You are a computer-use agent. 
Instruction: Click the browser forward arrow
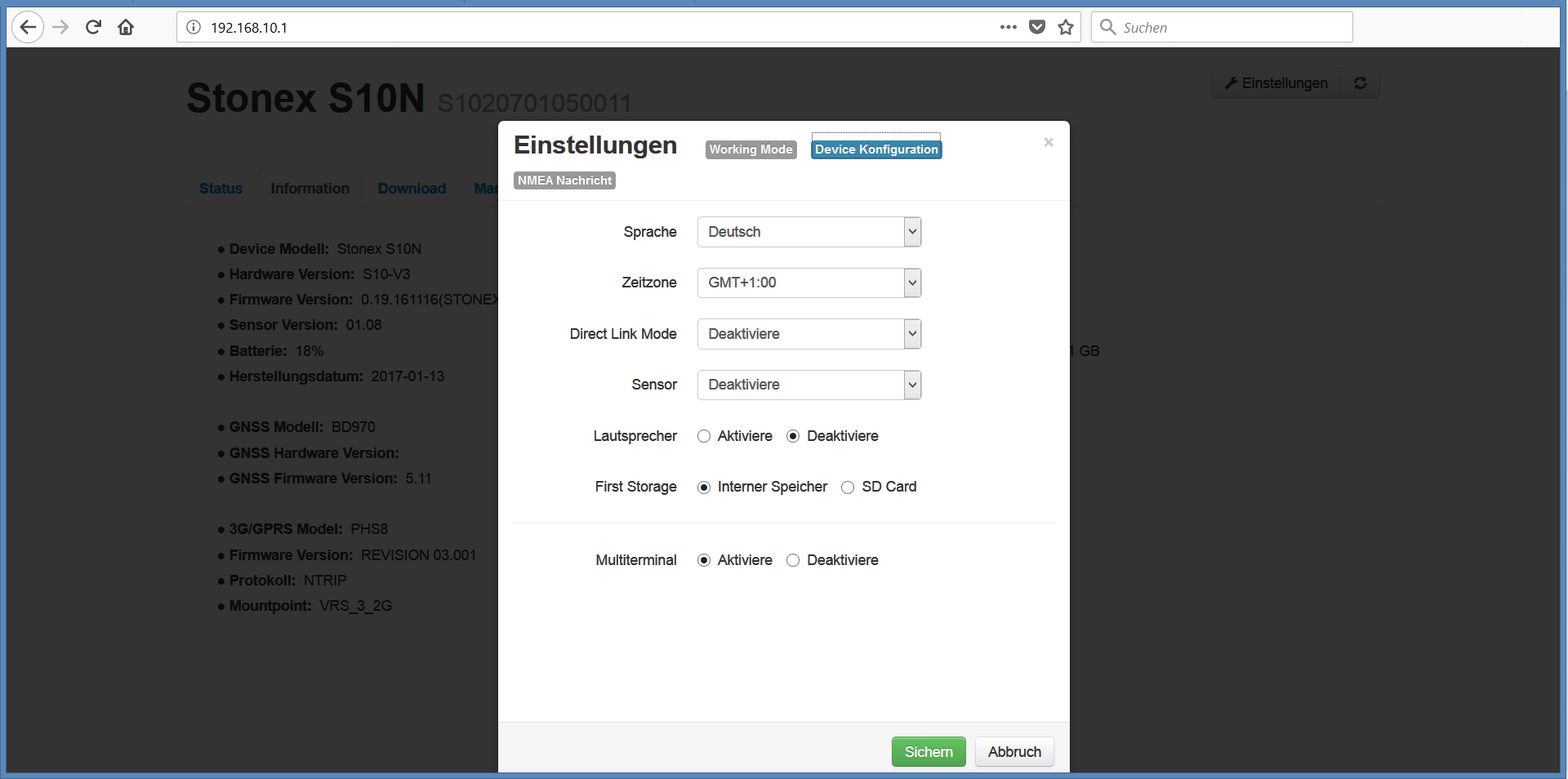point(60,27)
